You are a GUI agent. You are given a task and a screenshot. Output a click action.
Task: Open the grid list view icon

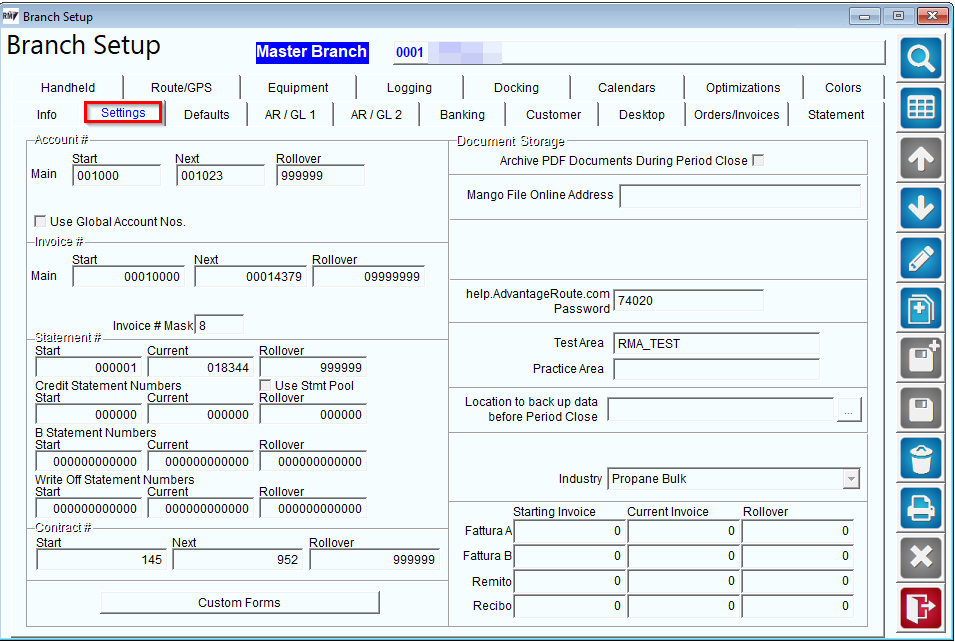pyautogui.click(x=920, y=109)
